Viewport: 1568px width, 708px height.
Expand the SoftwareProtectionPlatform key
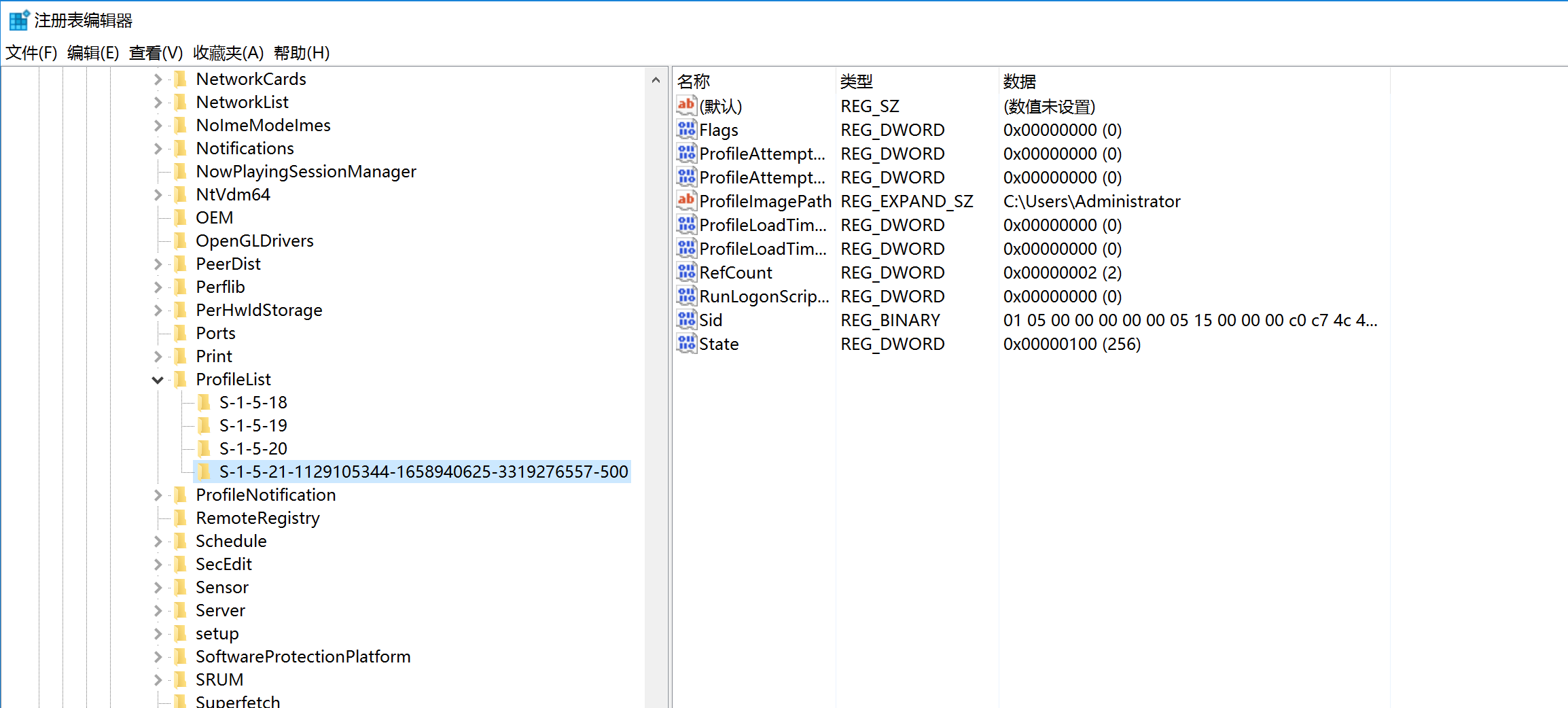[x=158, y=657]
